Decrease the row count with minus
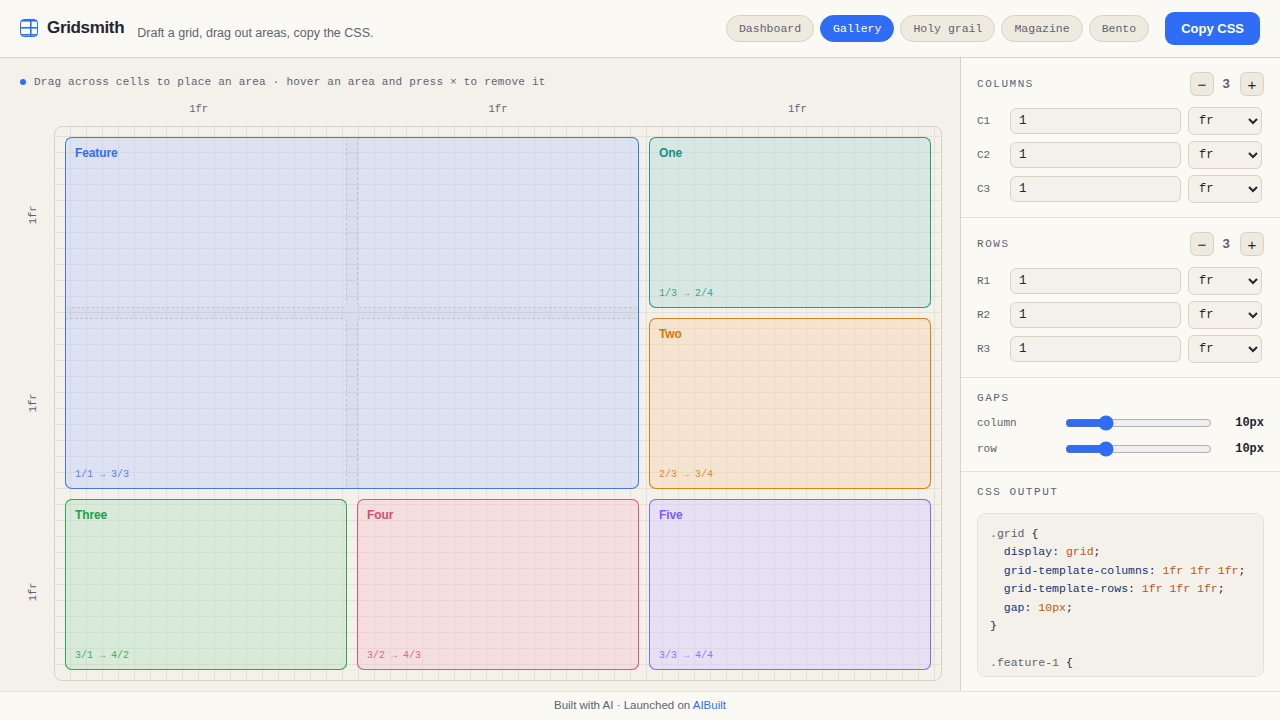The width and height of the screenshot is (1280, 720). [1202, 244]
